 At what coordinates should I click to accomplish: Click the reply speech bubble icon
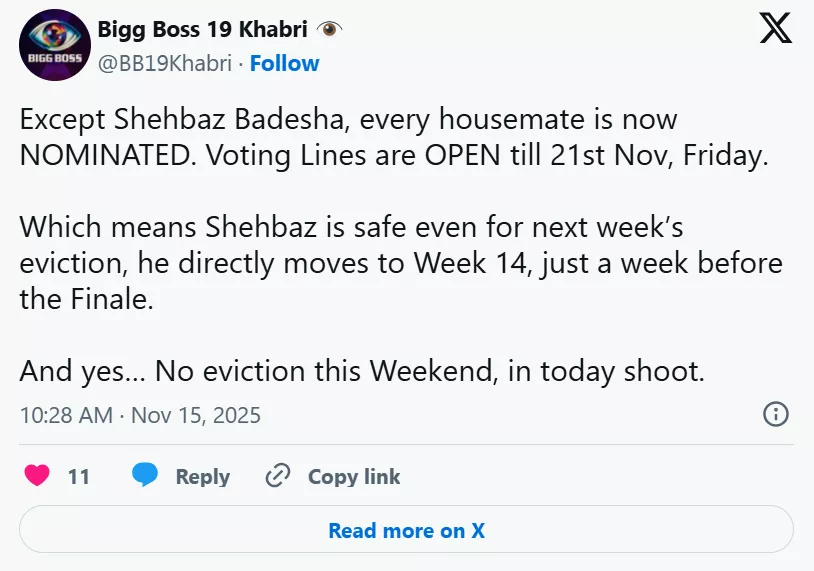pos(145,476)
